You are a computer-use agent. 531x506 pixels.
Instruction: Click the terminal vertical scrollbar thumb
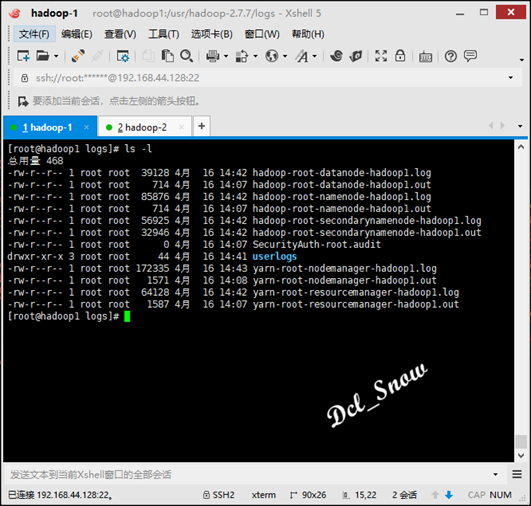coord(521,442)
